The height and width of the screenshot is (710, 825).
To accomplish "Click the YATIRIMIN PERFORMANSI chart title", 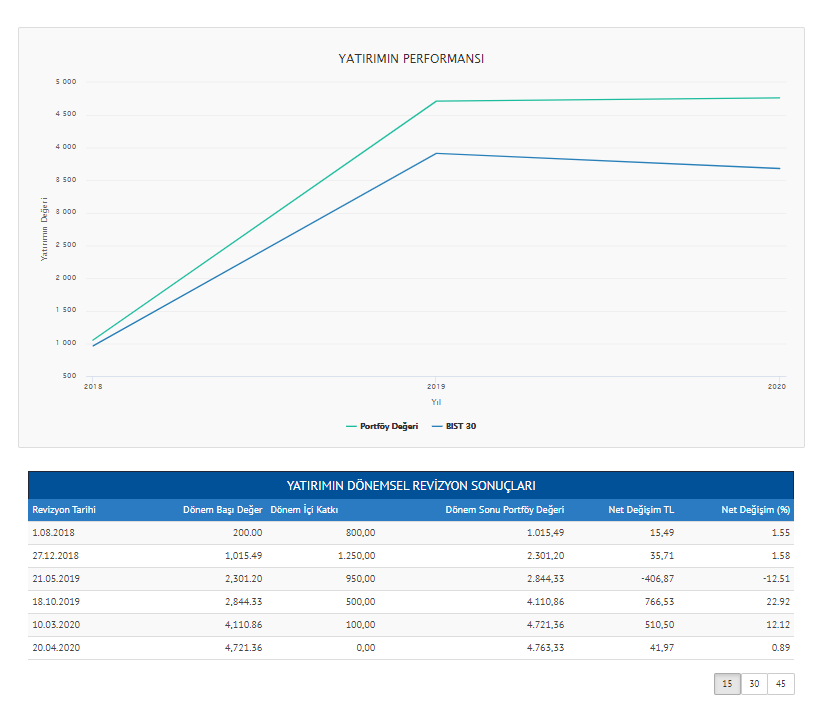I will pyautogui.click(x=411, y=59).
